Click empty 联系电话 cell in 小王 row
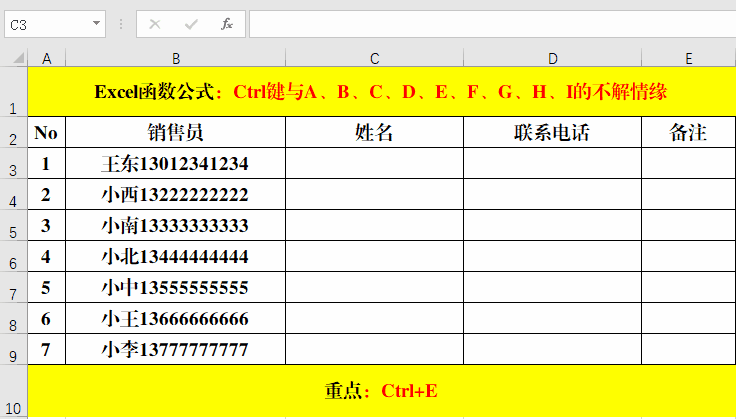Image resolution: width=736 pixels, height=419 pixels. click(x=552, y=318)
